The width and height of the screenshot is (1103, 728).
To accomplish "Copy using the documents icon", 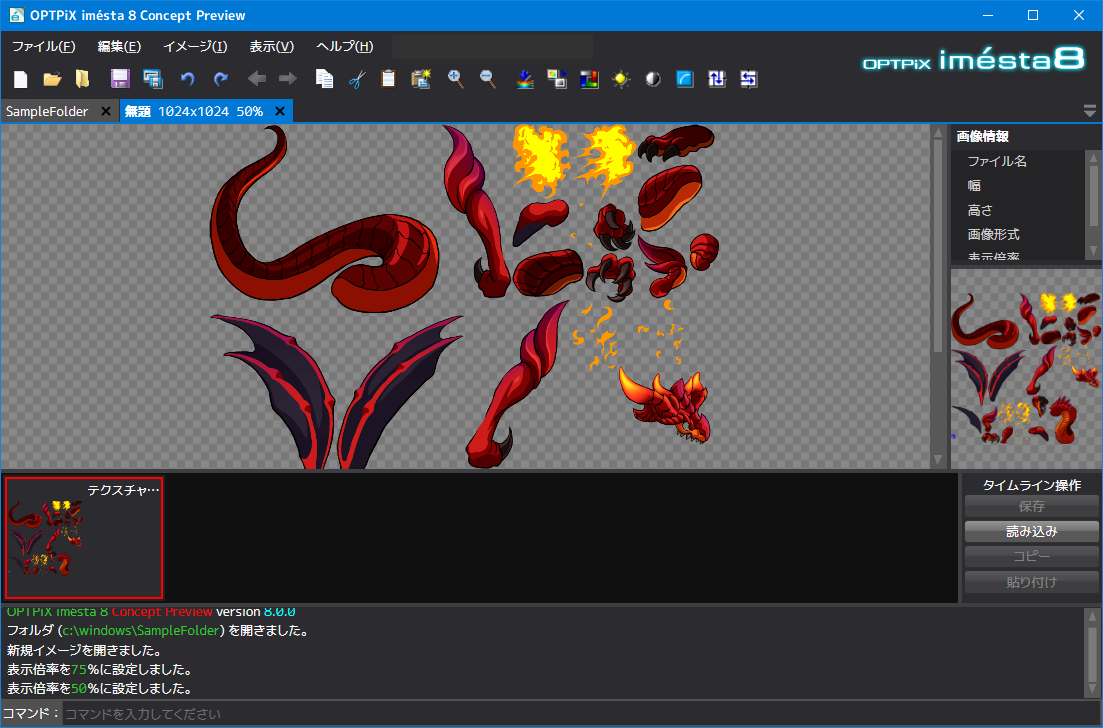I will 324,79.
